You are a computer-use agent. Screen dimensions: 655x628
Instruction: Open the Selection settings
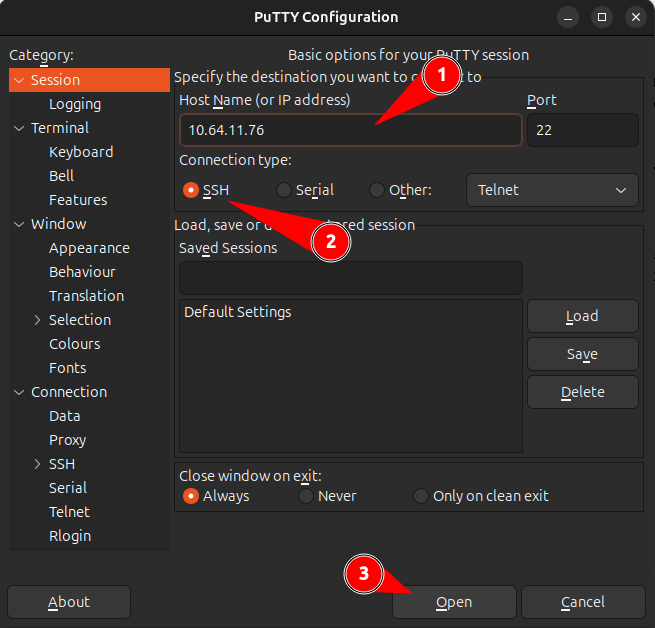click(80, 320)
